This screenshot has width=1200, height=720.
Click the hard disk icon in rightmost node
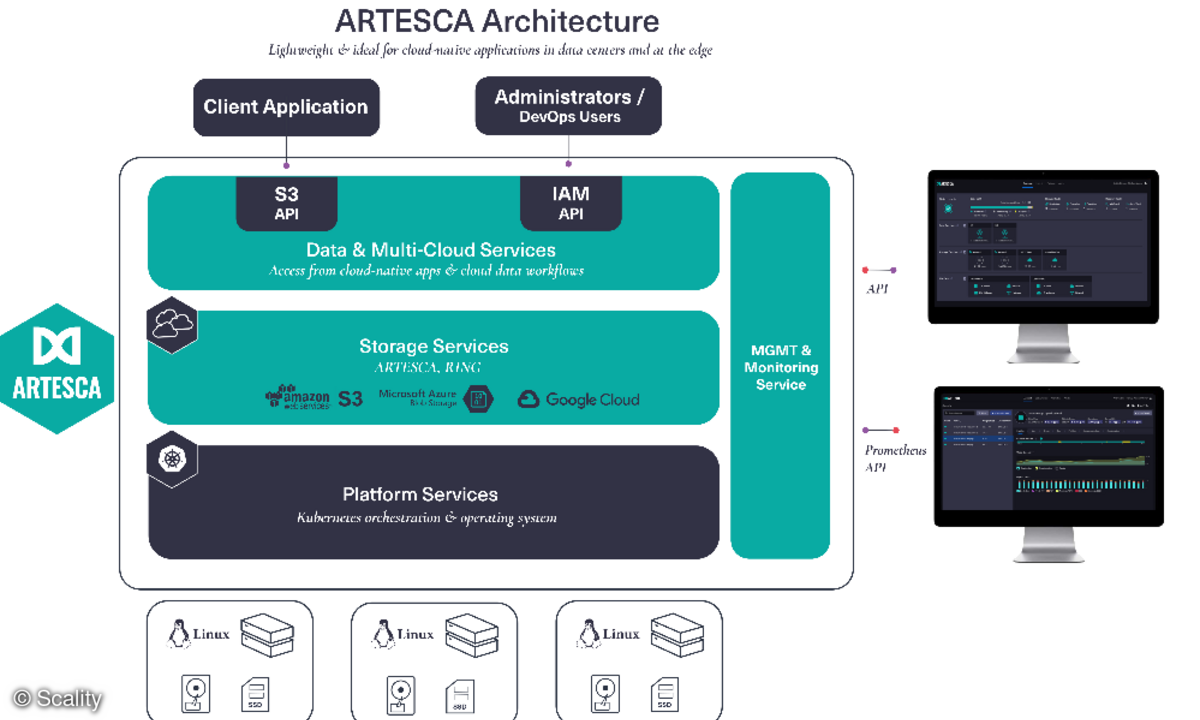pos(605,694)
